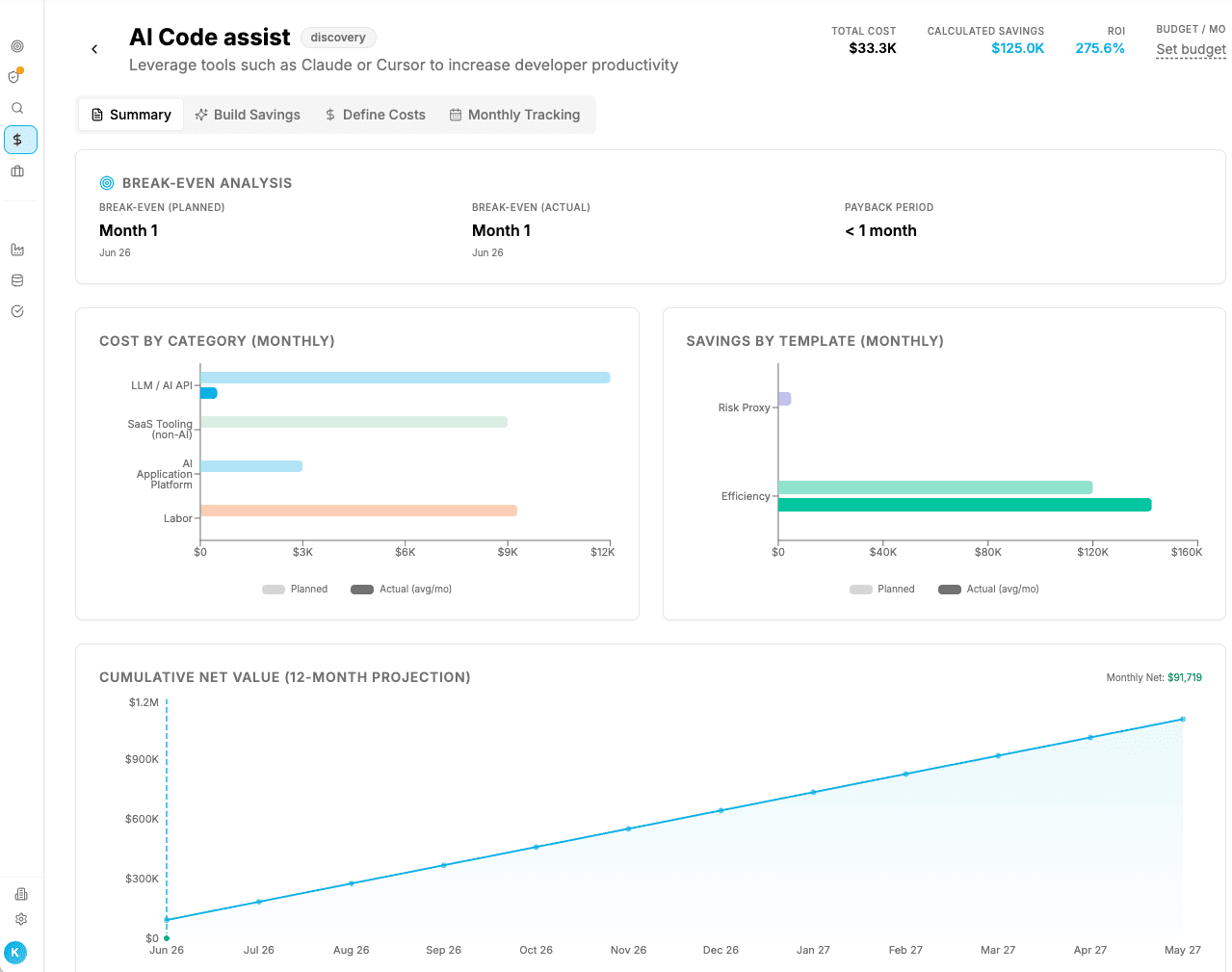The image size is (1232, 972).
Task: Open the shield icon with orange badge
Action: click(15, 76)
